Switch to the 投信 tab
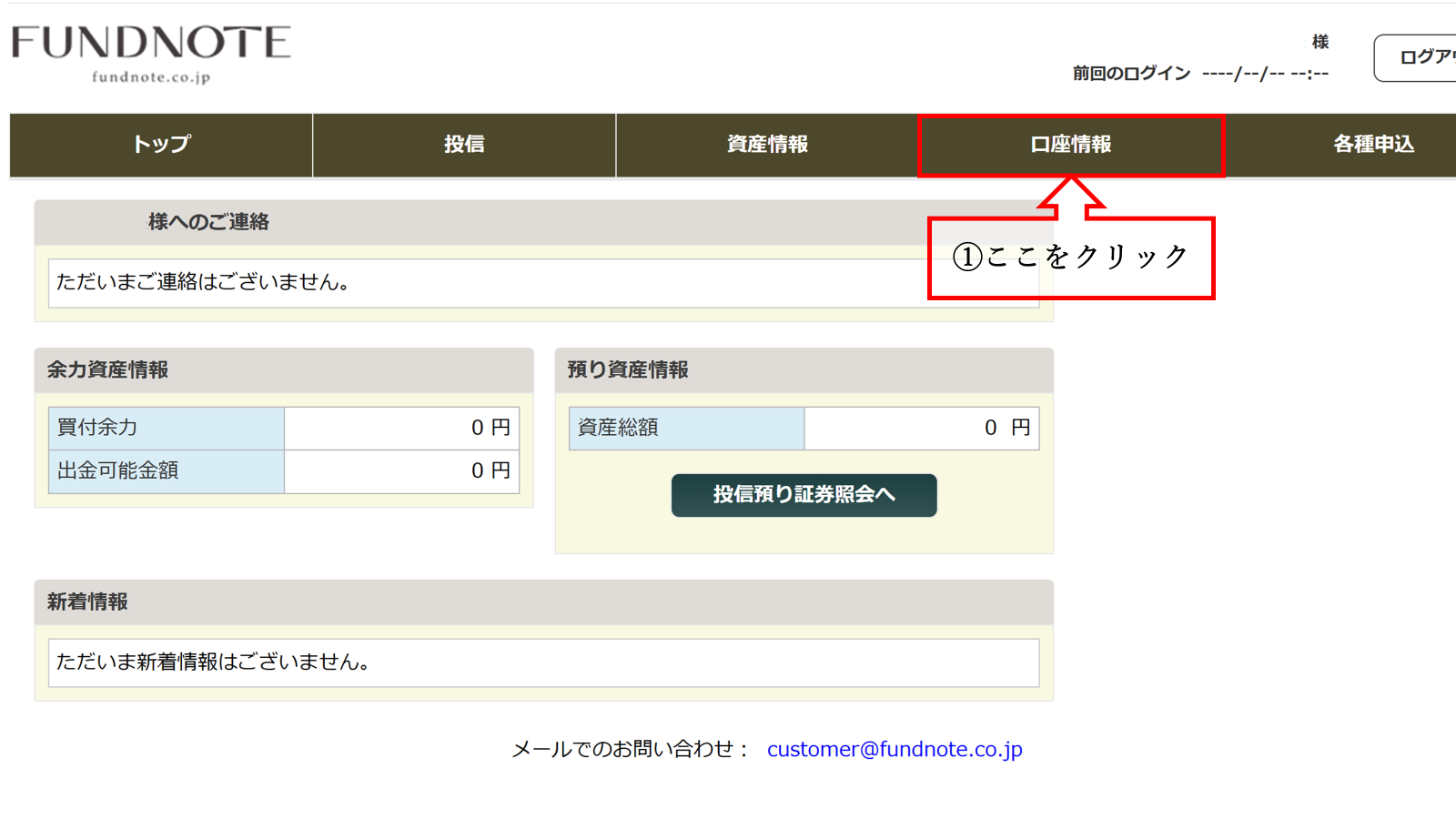 click(x=464, y=145)
